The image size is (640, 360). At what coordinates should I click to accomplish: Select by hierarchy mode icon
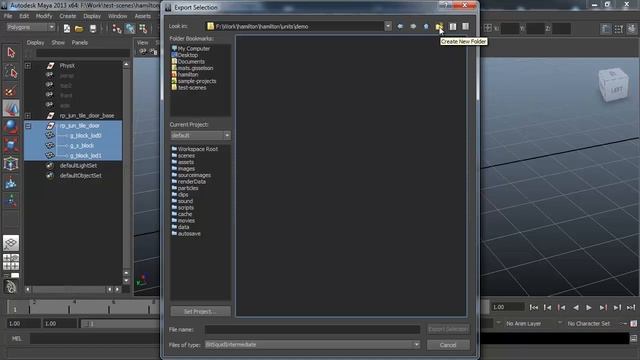click(x=117, y=28)
